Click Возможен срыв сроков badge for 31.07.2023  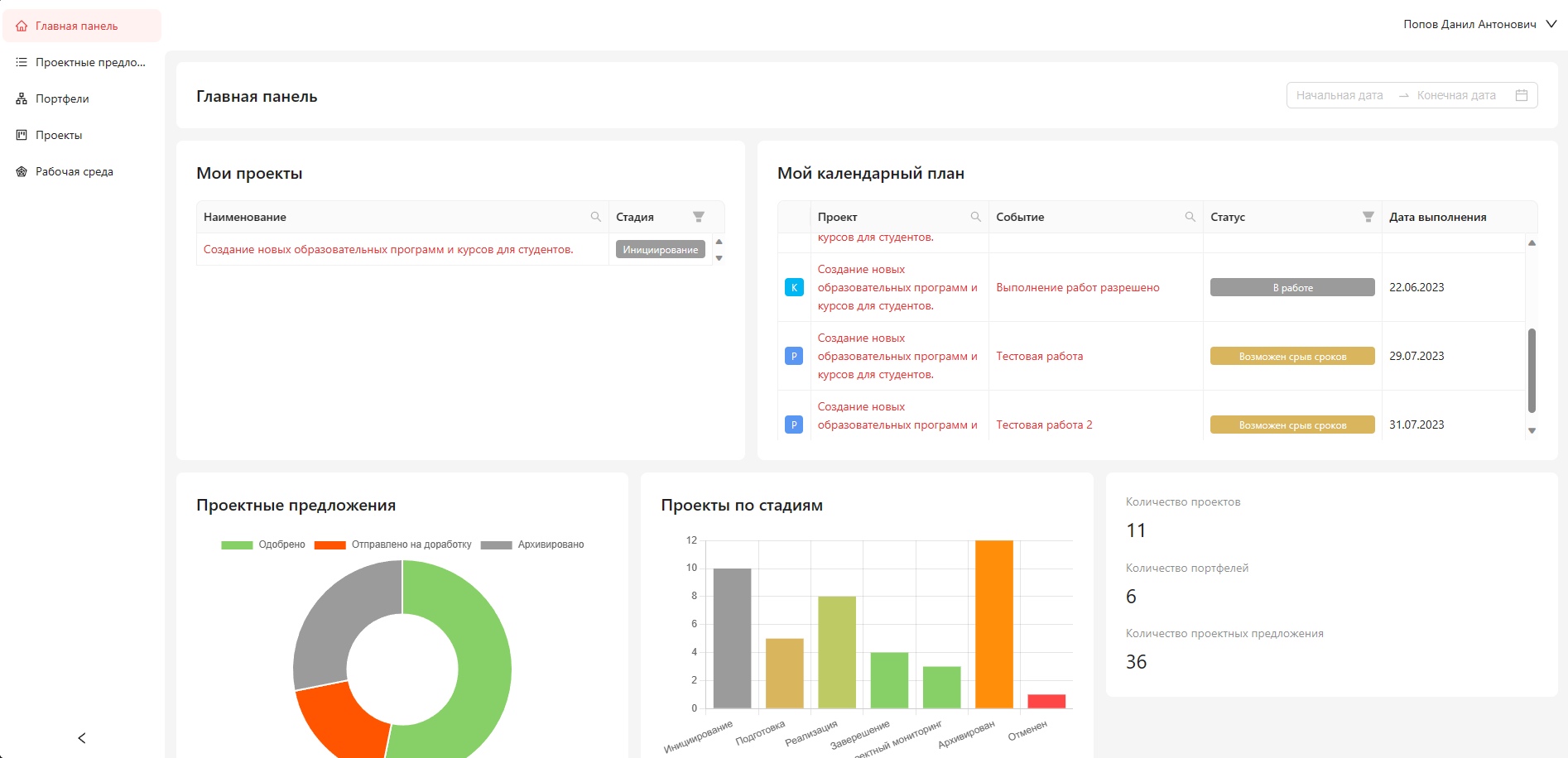click(x=1292, y=425)
